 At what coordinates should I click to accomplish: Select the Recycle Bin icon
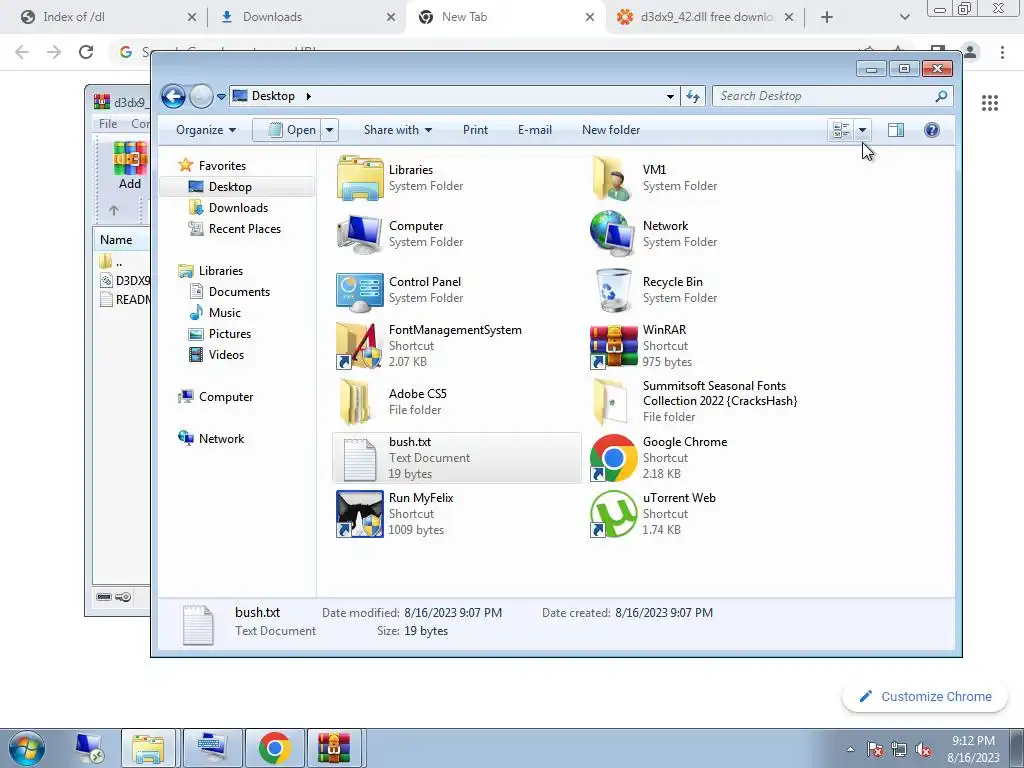[x=614, y=290]
